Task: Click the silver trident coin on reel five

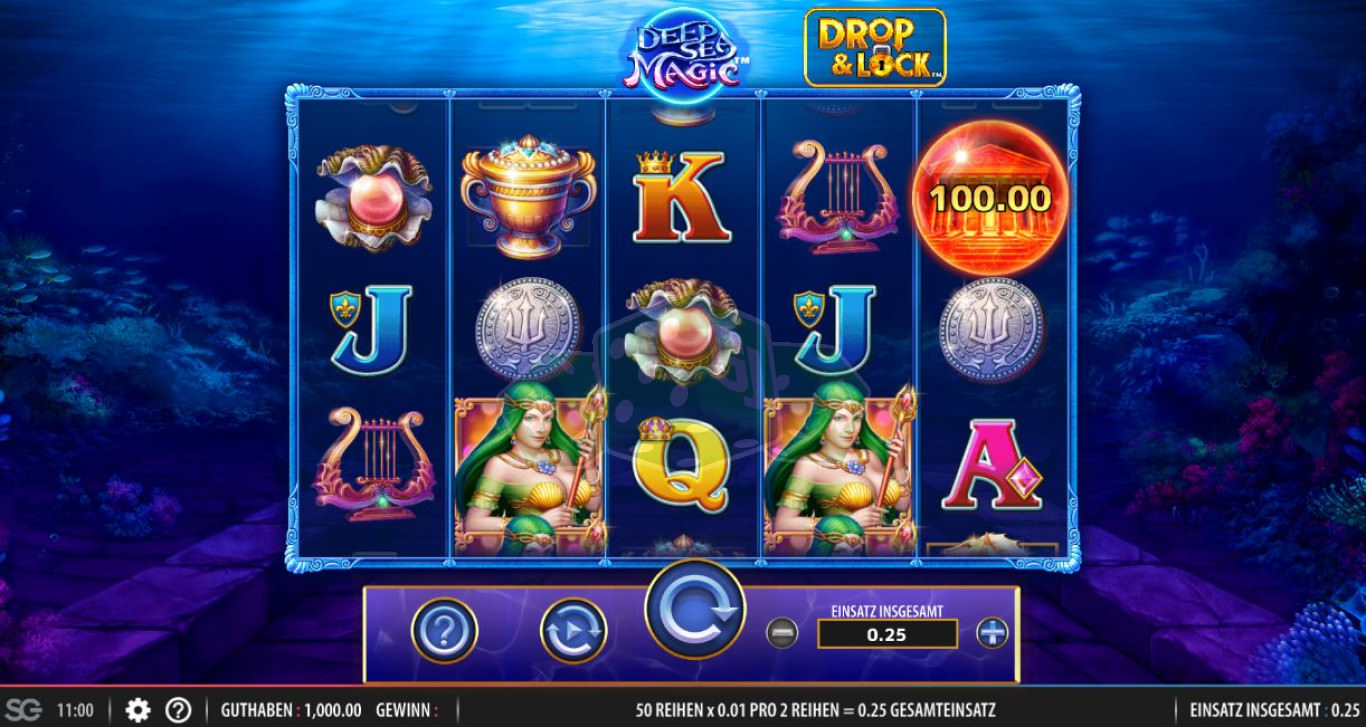Action: click(991, 330)
